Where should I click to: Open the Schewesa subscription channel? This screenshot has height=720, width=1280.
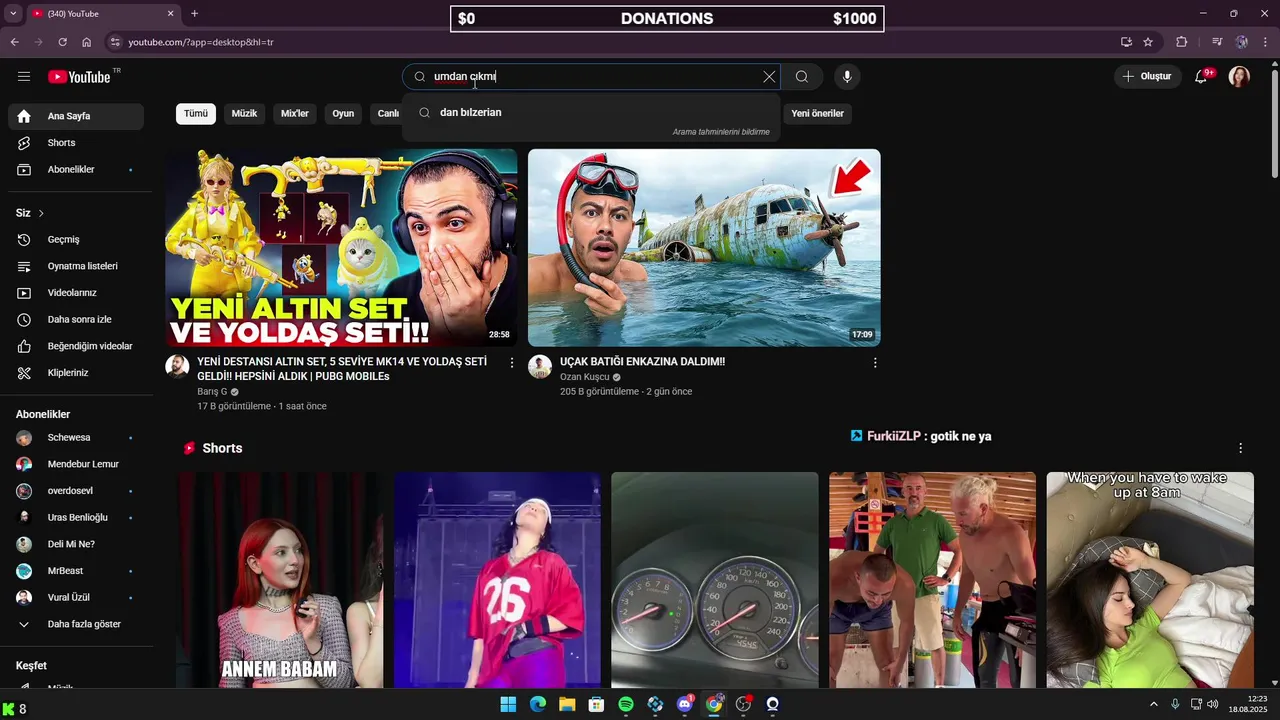coord(76,438)
